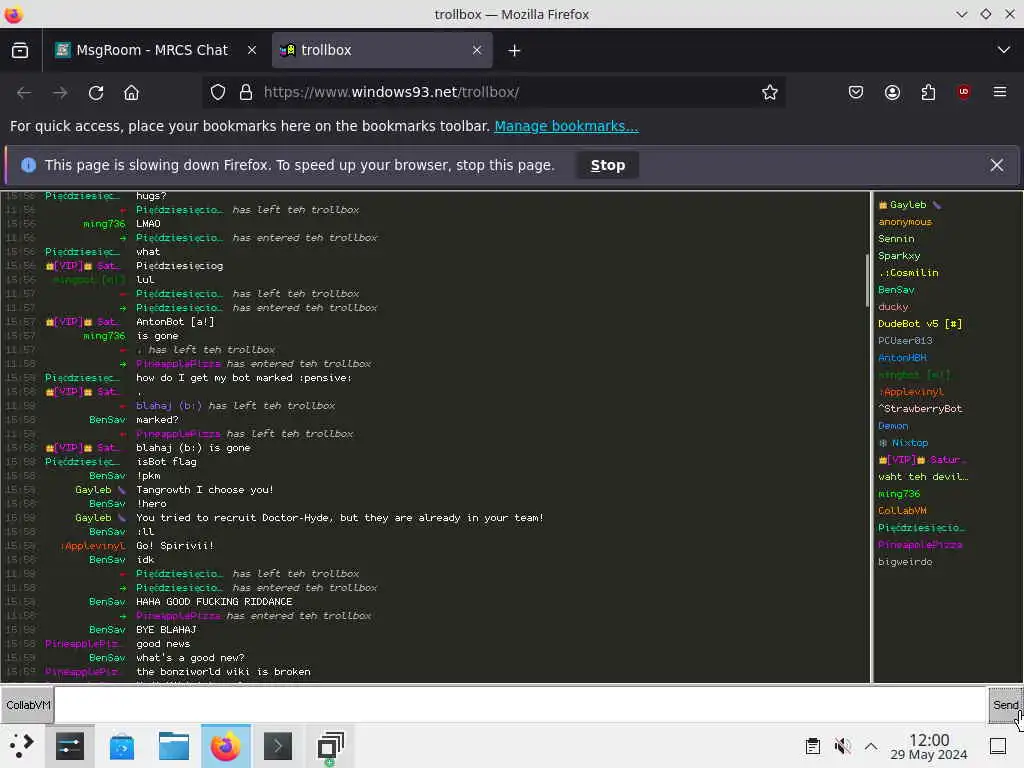Open the Manage bookmarks link

tap(566, 126)
